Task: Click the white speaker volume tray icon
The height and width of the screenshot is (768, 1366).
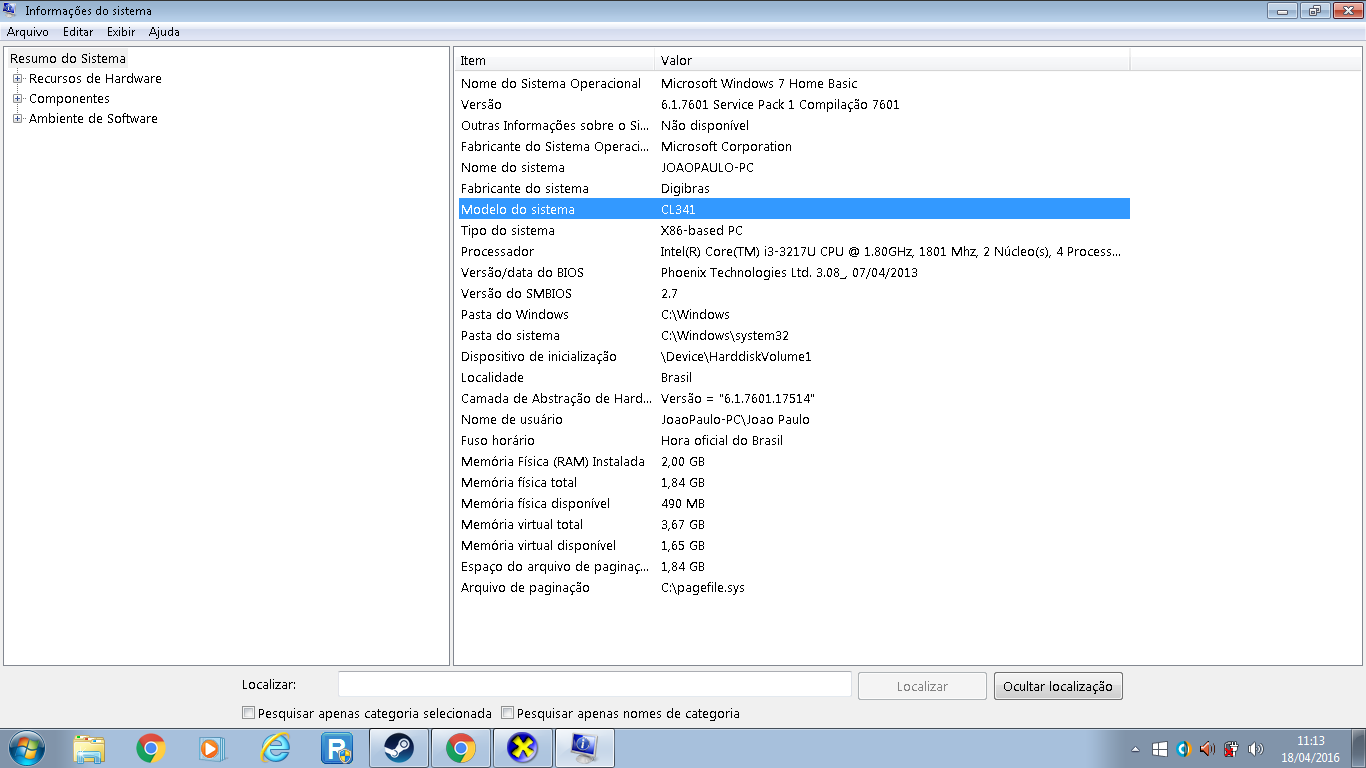Action: [x=1256, y=748]
